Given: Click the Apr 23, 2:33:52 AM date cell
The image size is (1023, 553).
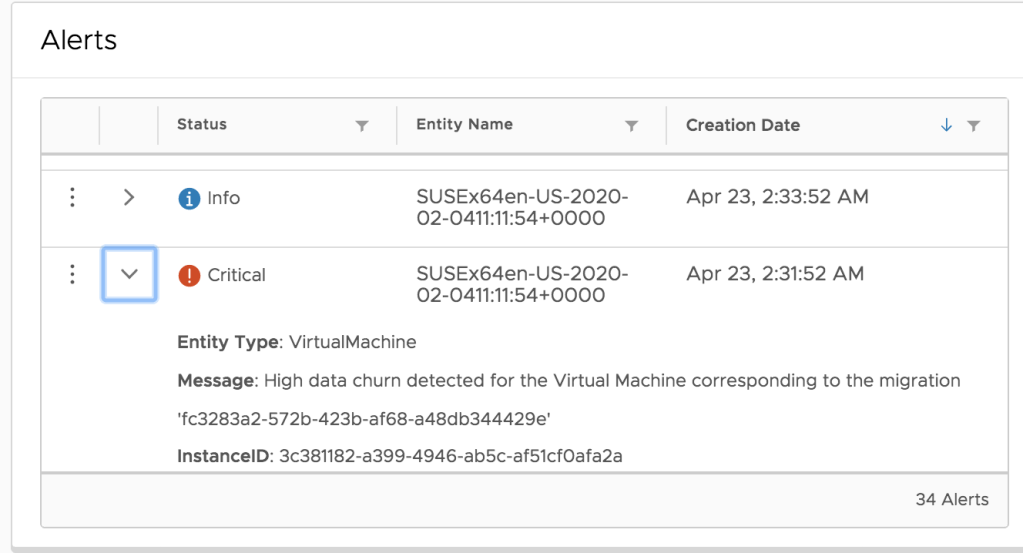Looking at the screenshot, I should pos(777,198).
